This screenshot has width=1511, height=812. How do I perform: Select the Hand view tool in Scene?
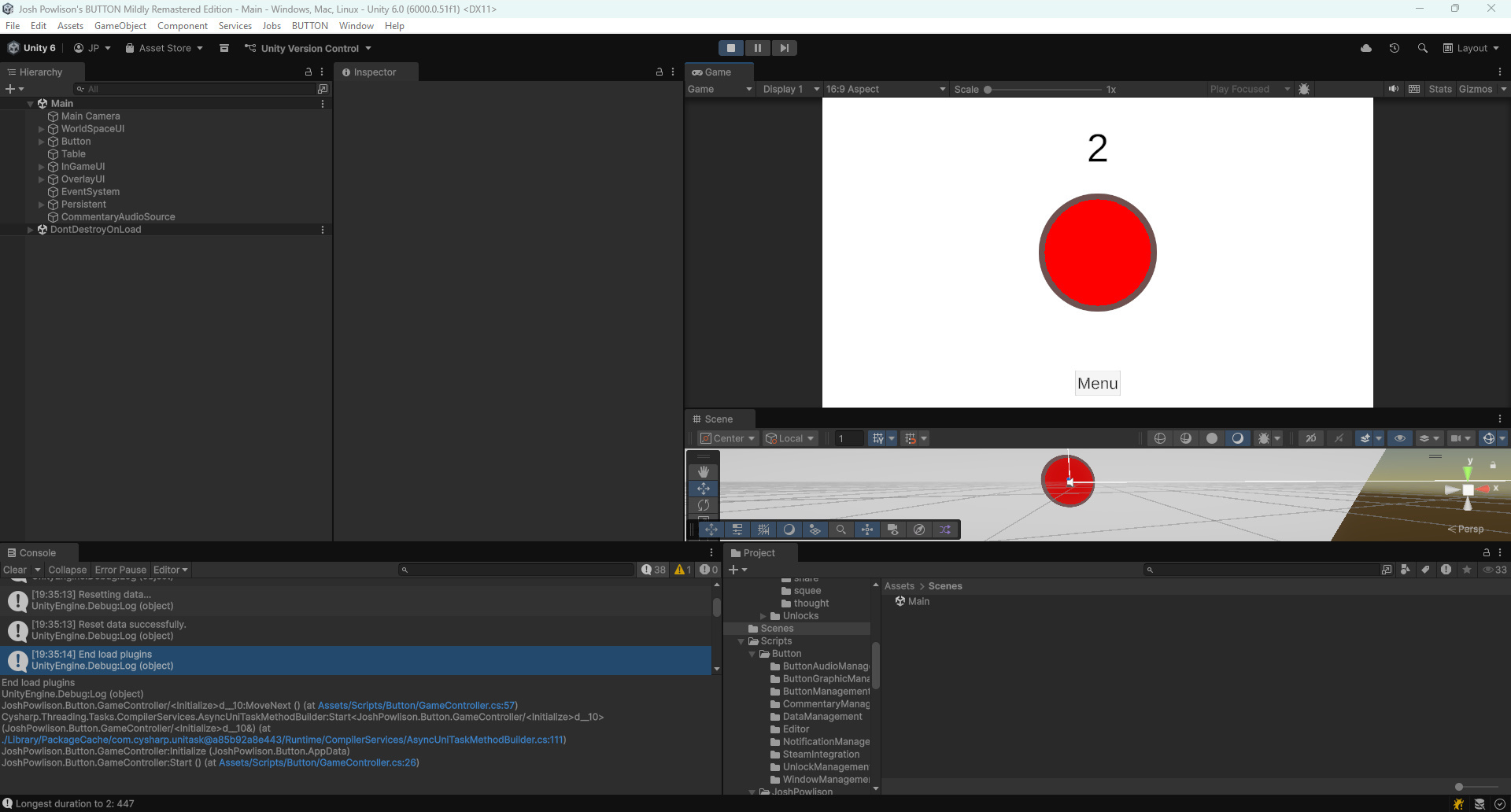coord(704,471)
